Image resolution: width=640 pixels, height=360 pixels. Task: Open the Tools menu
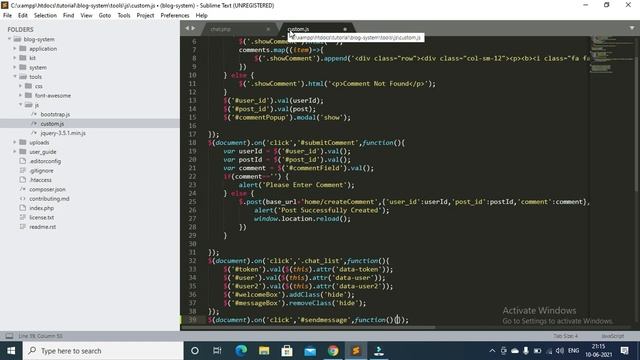(x=124, y=15)
